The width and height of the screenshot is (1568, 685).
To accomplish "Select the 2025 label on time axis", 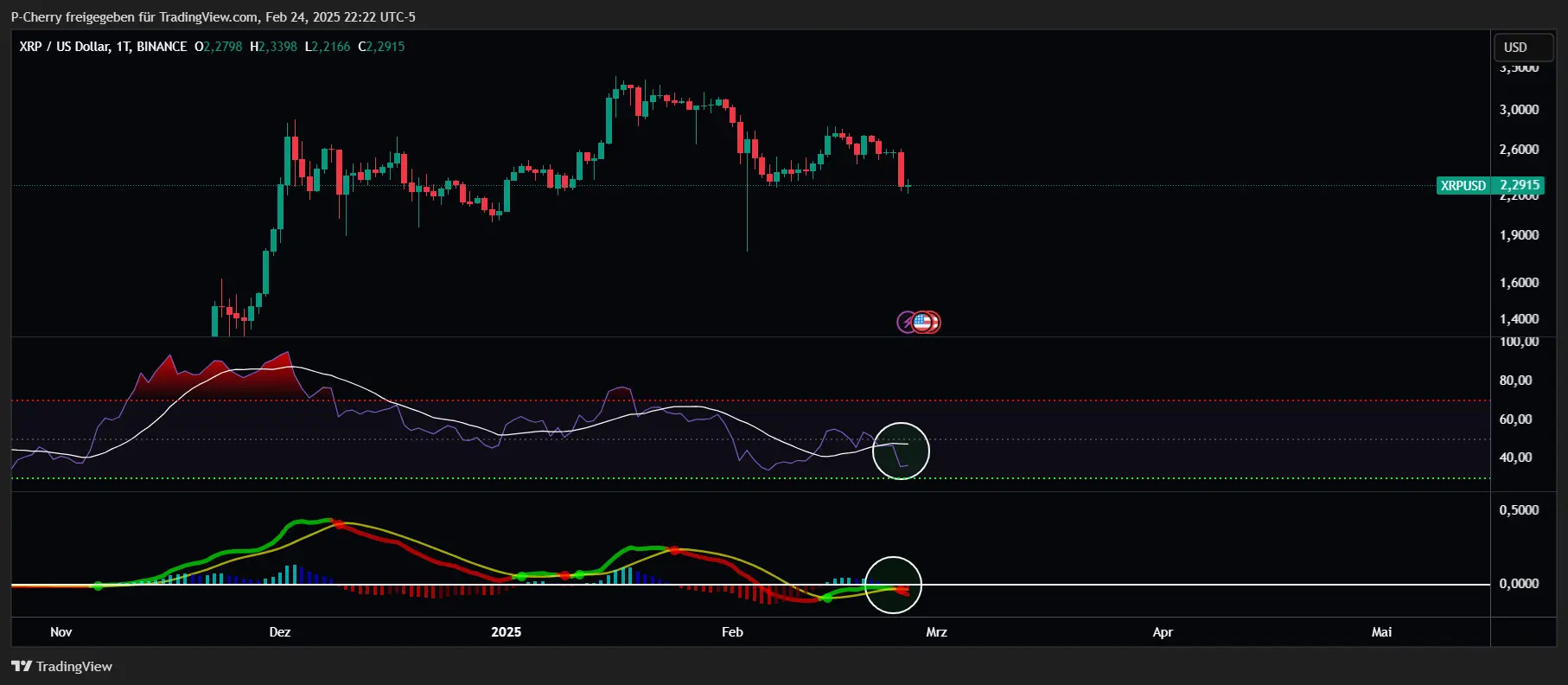I will (507, 632).
